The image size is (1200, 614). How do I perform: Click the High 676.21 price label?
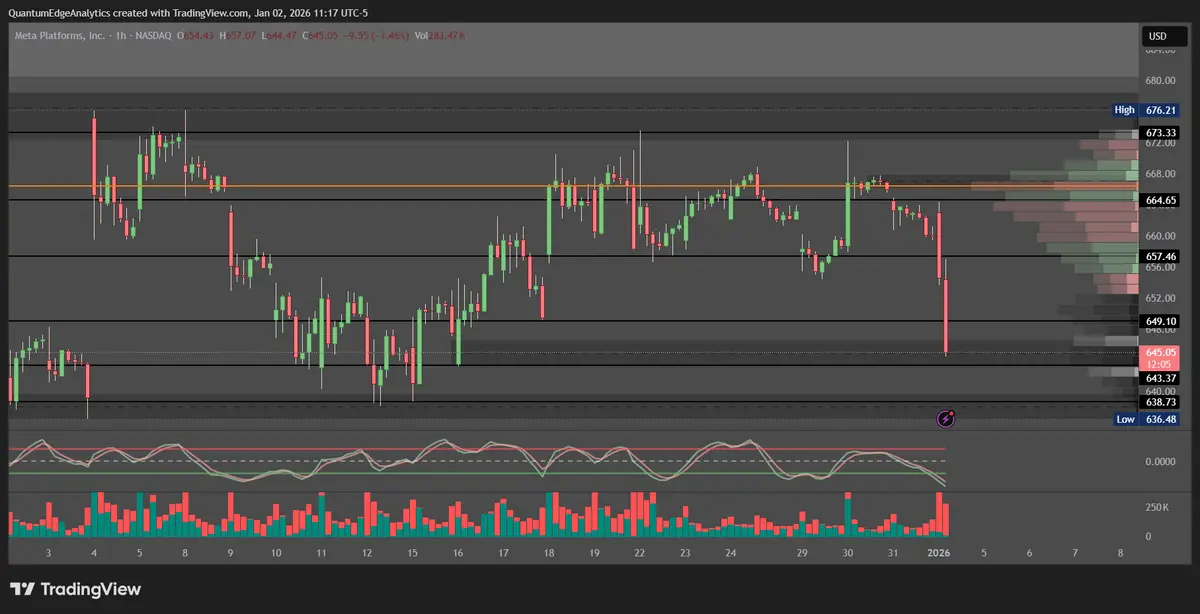(1146, 110)
